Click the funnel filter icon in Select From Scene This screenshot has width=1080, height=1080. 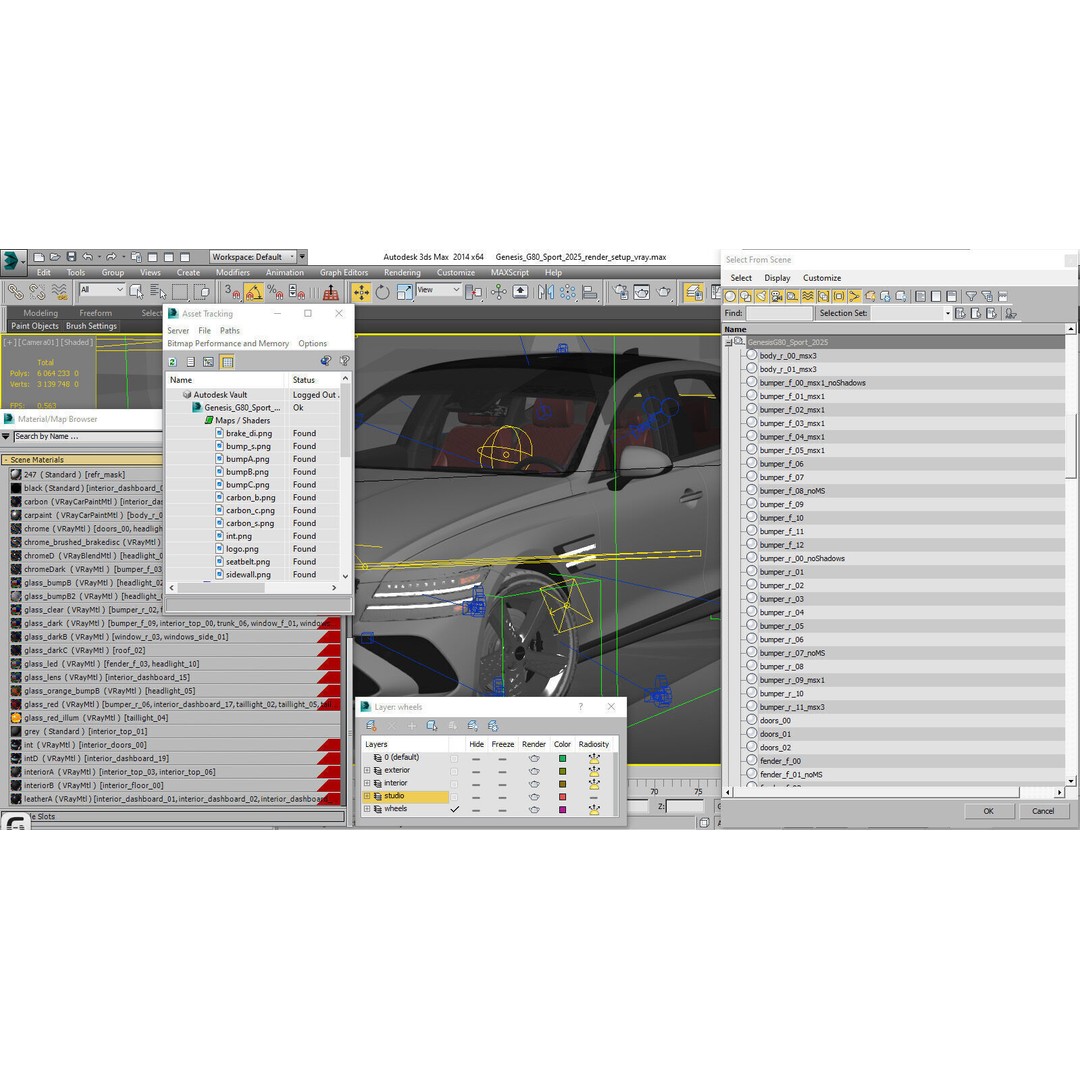pyautogui.click(x=970, y=296)
